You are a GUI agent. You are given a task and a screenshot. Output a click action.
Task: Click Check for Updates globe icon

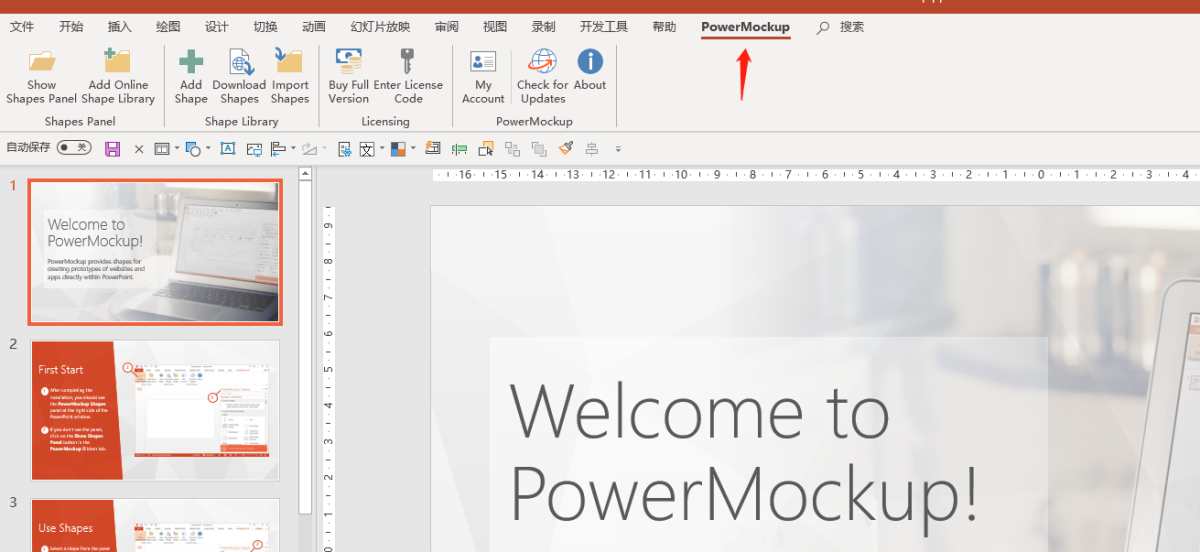[543, 62]
